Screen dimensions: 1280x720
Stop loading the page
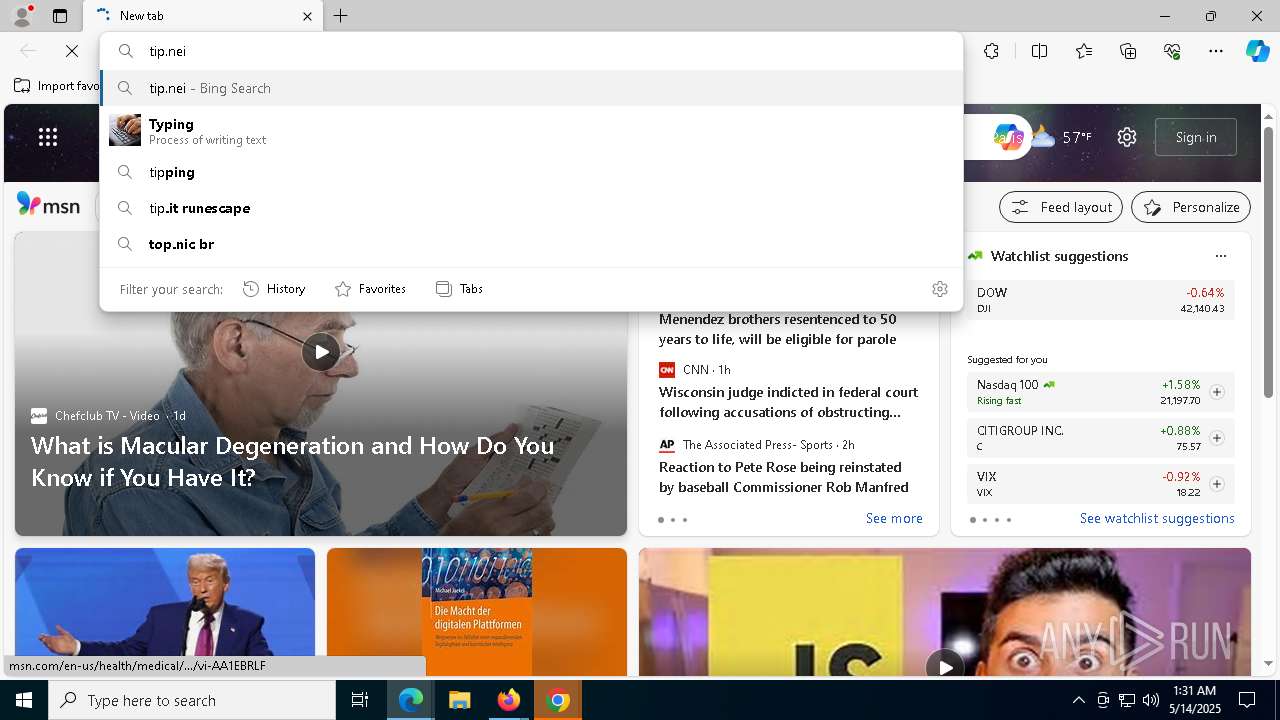click(72, 51)
